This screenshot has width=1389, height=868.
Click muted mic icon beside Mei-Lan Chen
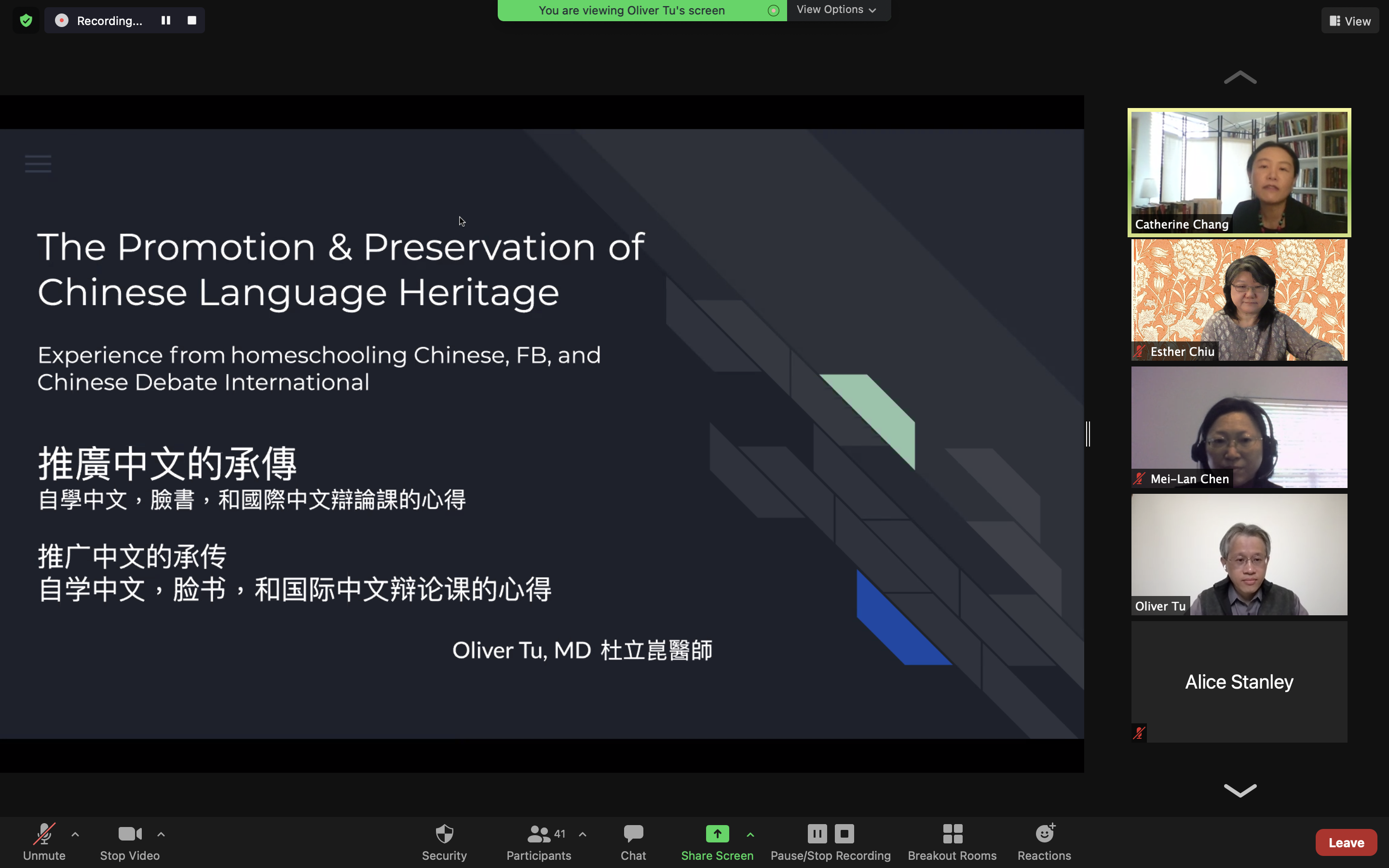pos(1139,479)
